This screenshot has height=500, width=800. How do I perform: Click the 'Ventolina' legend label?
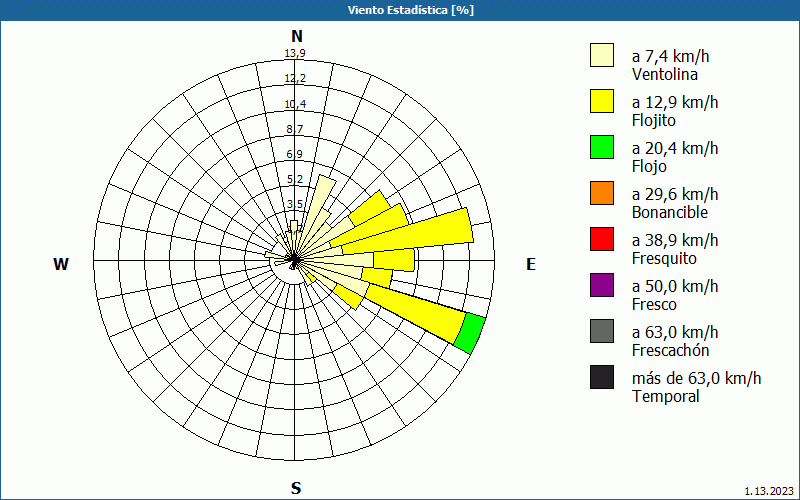click(665, 74)
